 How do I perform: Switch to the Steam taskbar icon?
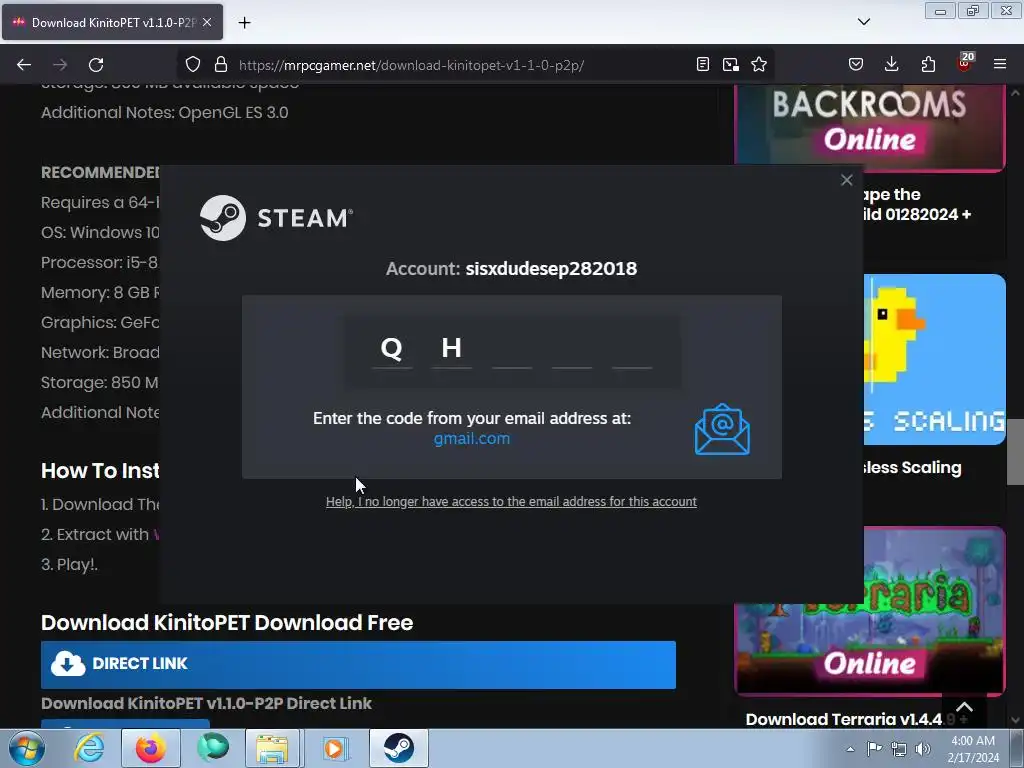398,748
